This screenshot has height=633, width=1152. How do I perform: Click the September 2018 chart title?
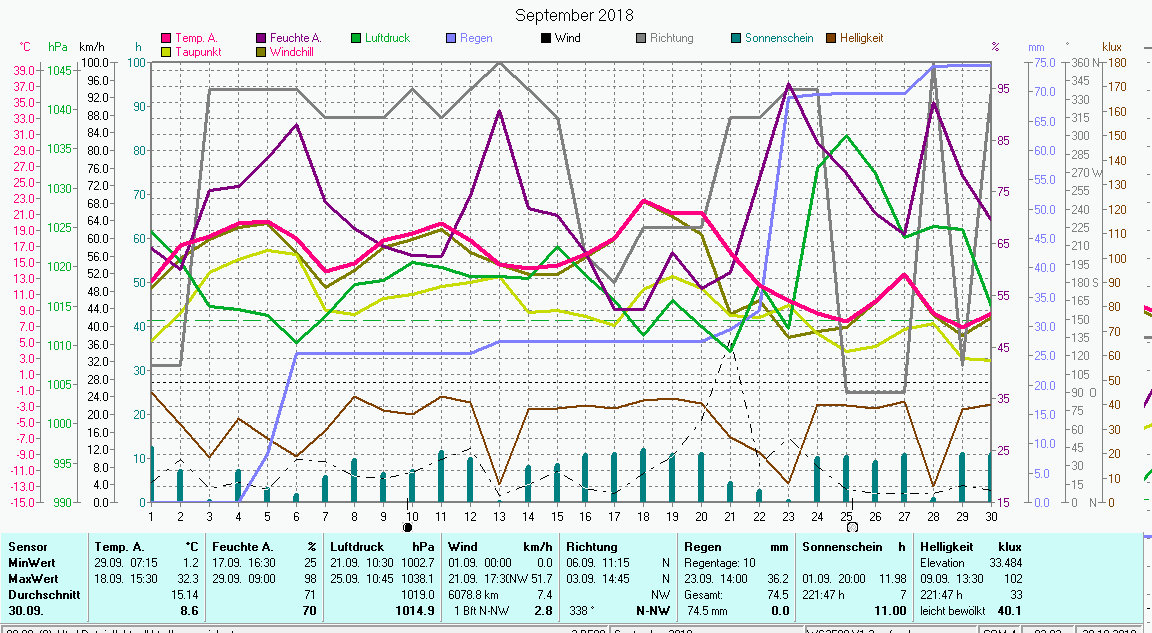tap(574, 15)
